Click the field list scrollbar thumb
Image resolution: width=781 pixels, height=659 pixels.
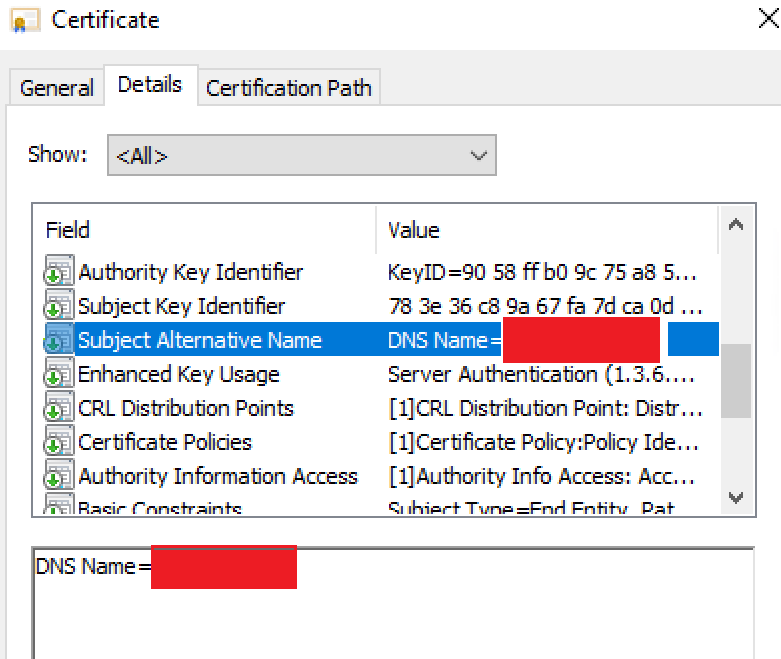(x=736, y=381)
